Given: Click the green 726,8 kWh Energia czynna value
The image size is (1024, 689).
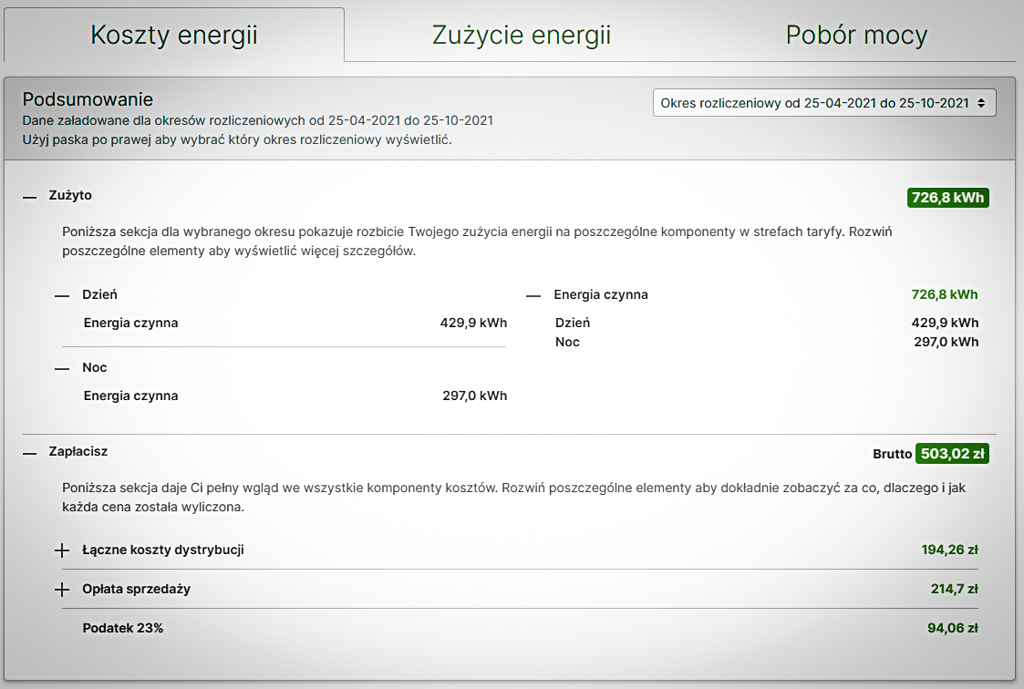Looking at the screenshot, I should point(944,295).
